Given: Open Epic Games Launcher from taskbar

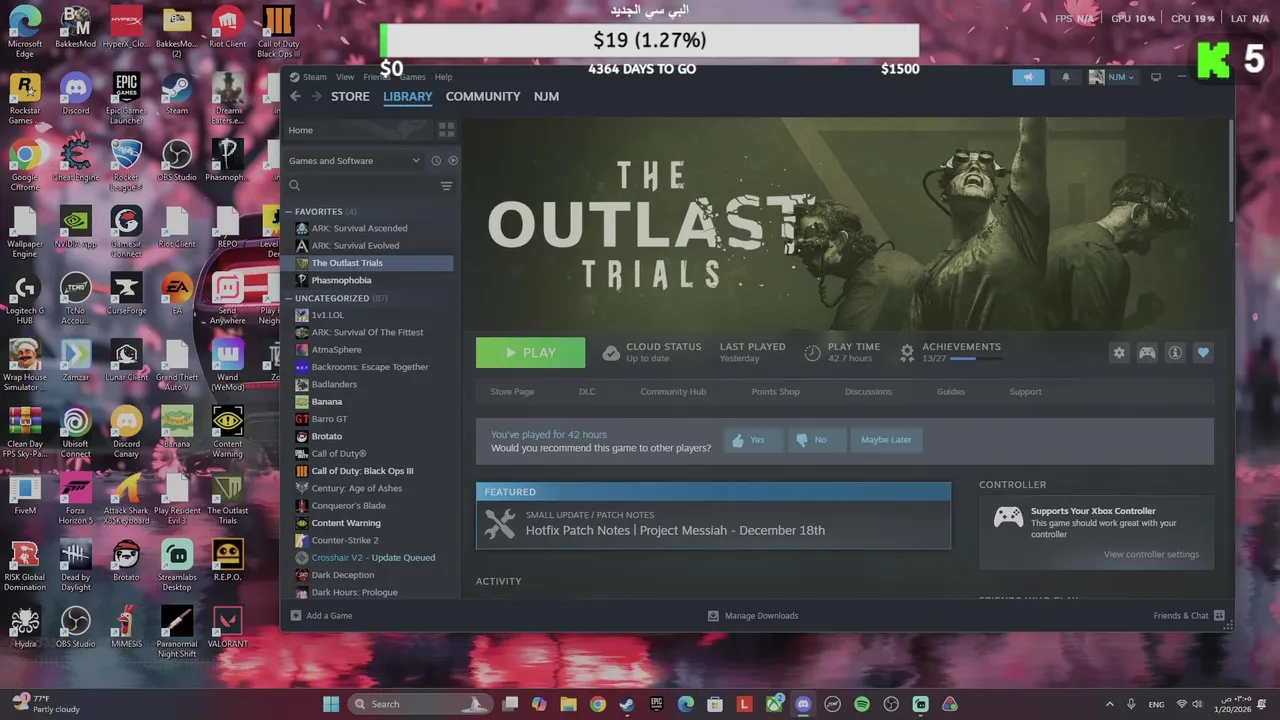Looking at the screenshot, I should (657, 704).
